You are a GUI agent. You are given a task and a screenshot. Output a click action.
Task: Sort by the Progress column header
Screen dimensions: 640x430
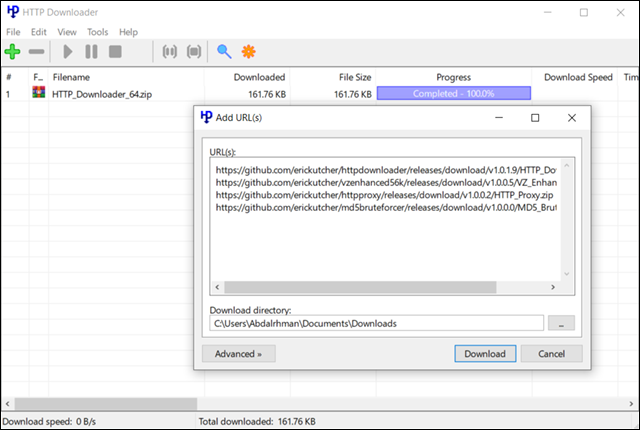[x=453, y=77]
